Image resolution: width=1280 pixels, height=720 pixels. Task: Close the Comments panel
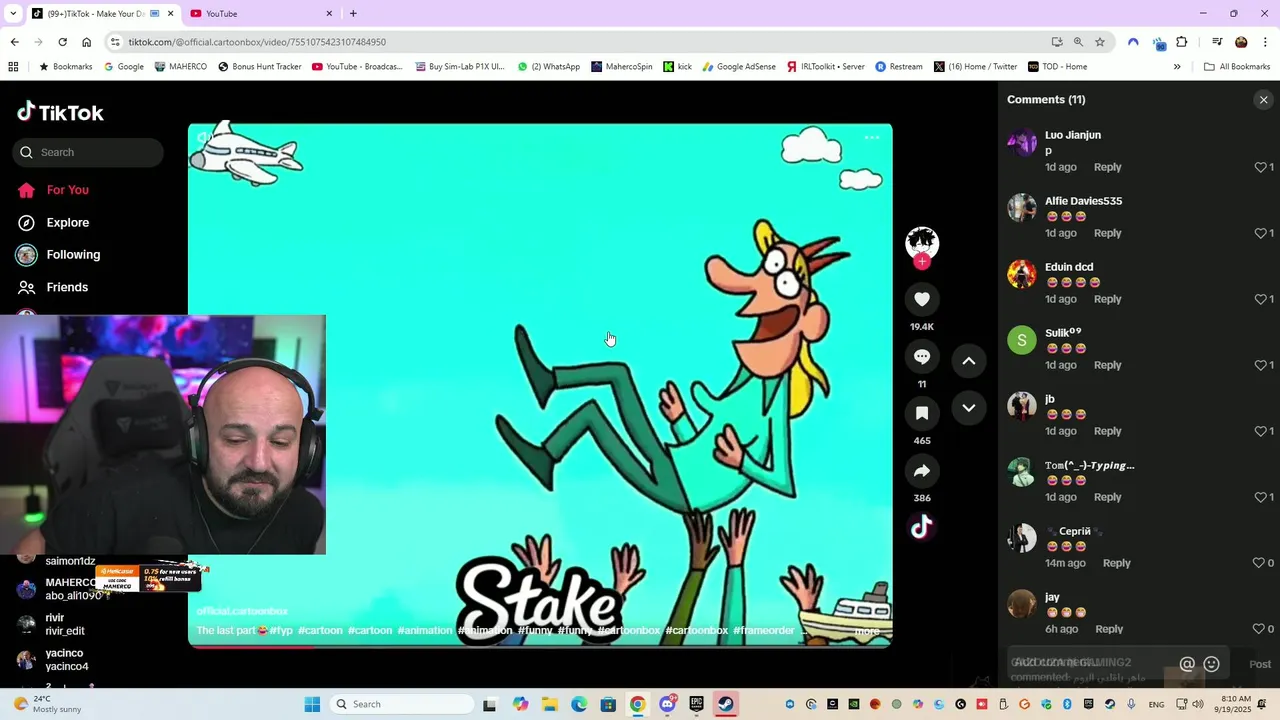[1263, 100]
